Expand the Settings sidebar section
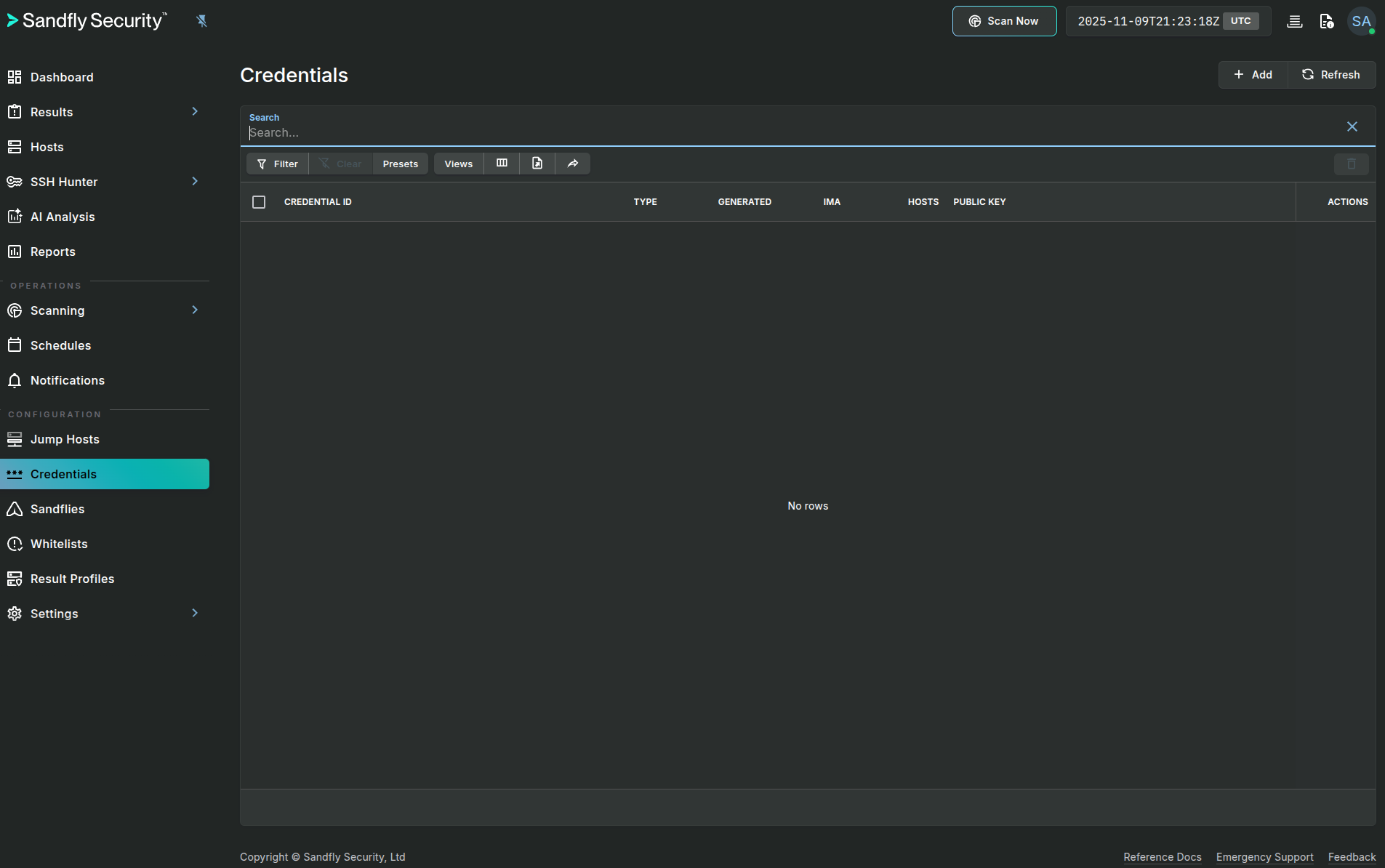Image resolution: width=1385 pixels, height=868 pixels. (195, 613)
